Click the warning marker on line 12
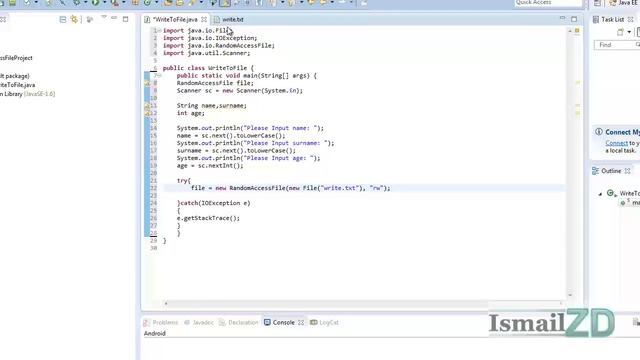The height and width of the screenshot is (360, 640). tap(147, 113)
